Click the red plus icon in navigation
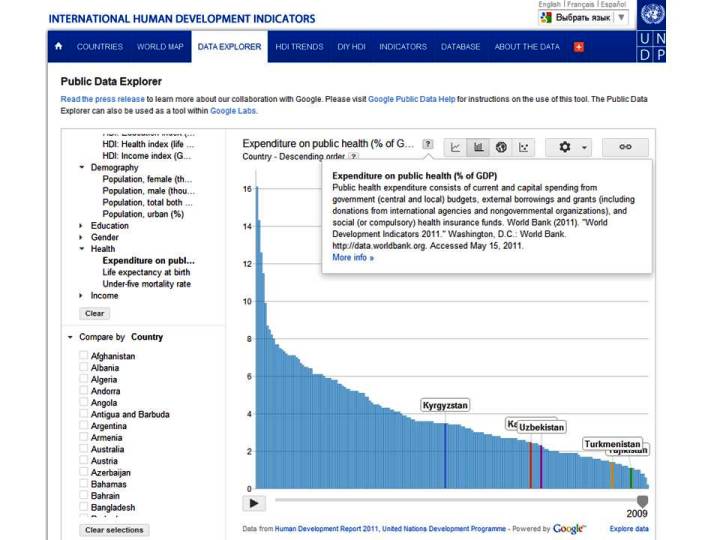720x540 pixels. pyautogui.click(x=579, y=47)
